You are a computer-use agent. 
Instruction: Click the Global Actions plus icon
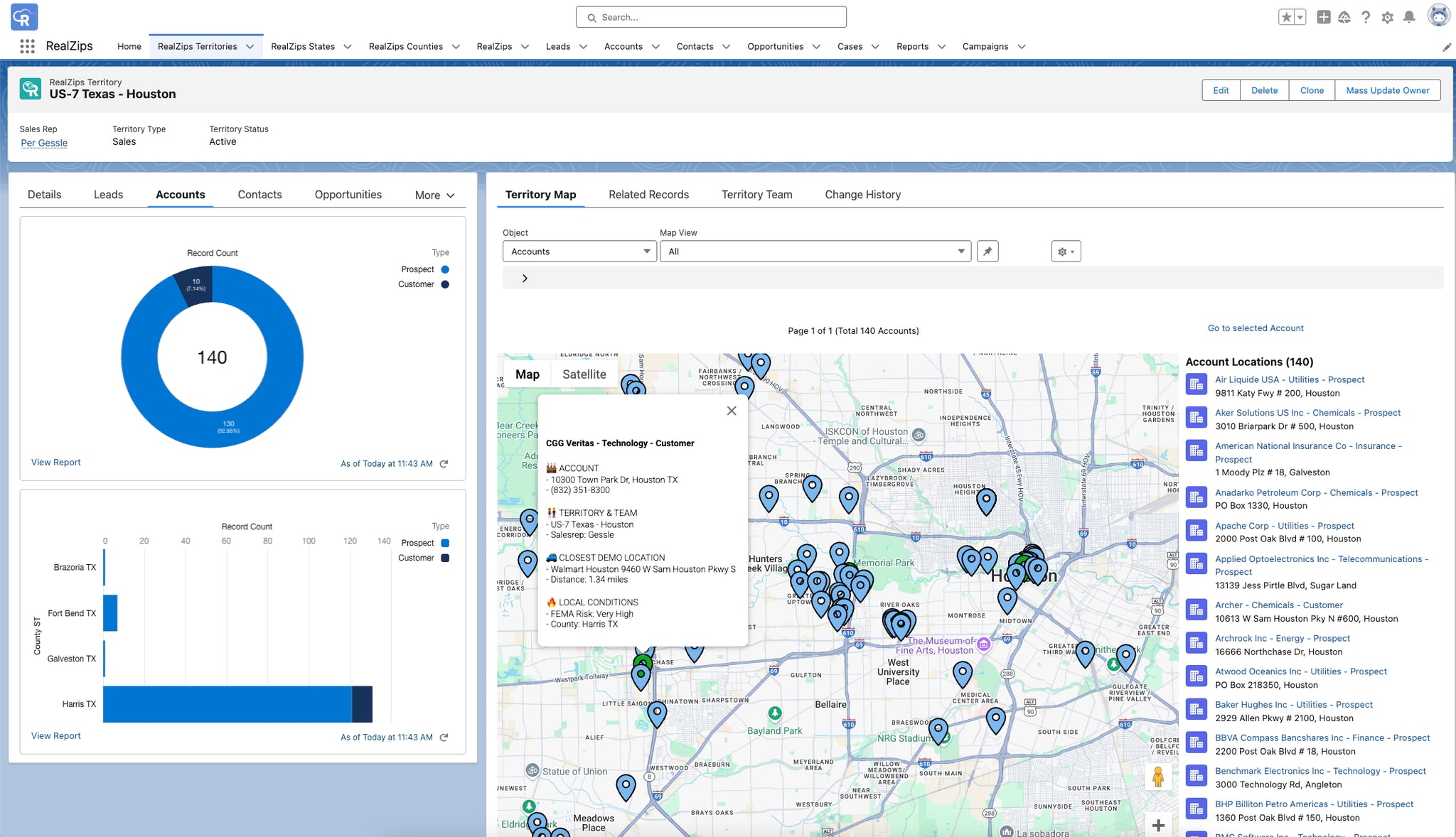(1323, 17)
